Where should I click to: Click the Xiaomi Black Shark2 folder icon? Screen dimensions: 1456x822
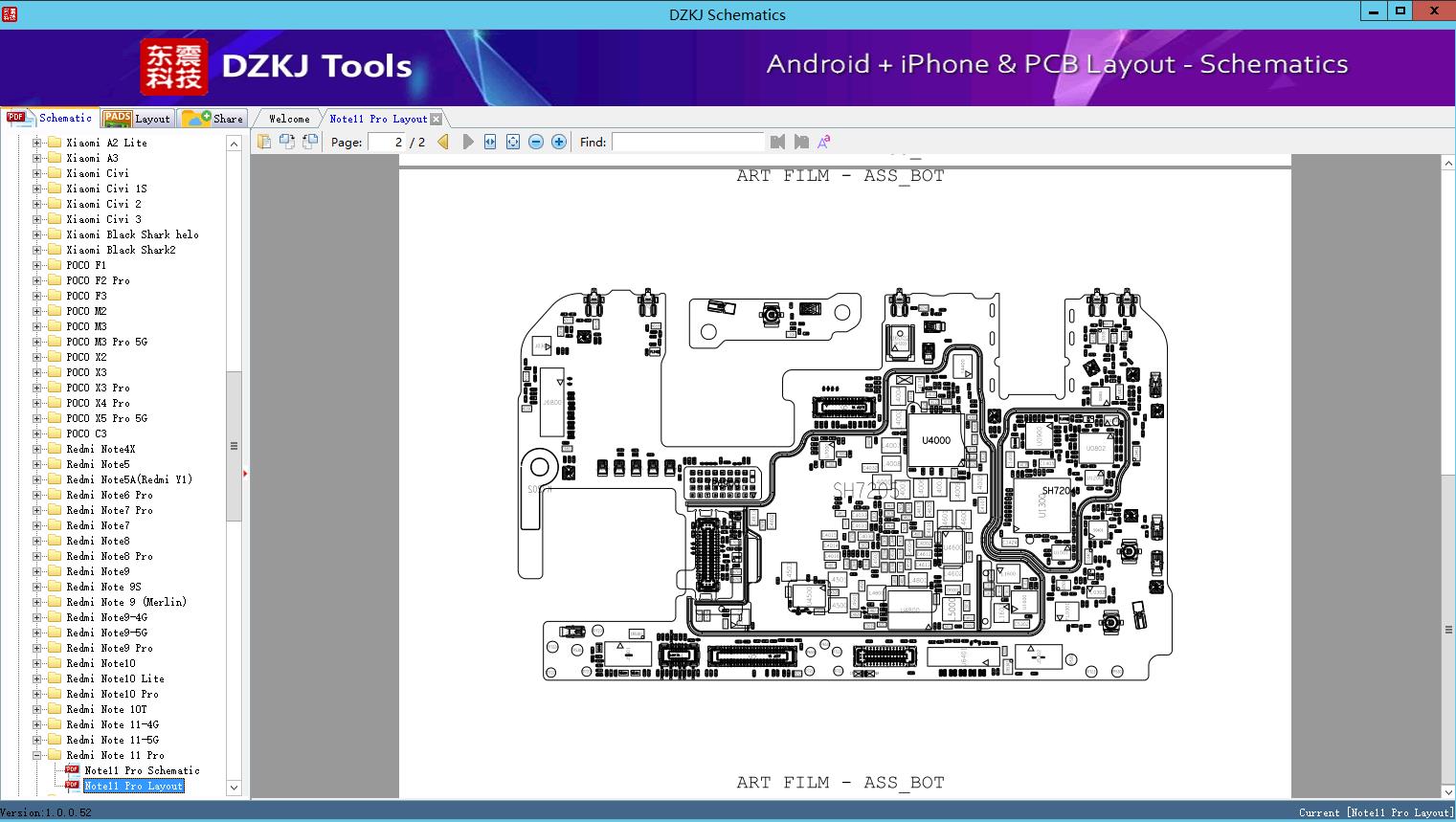[x=55, y=250]
